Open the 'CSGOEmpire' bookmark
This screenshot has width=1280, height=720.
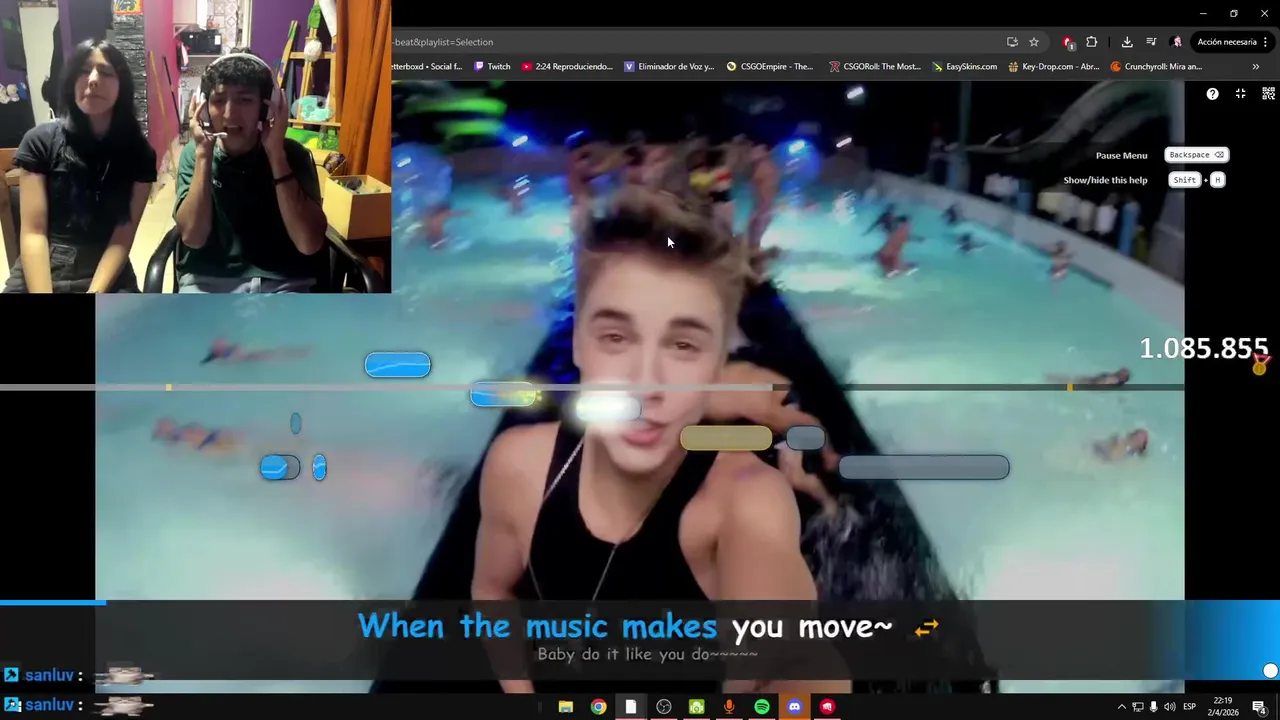point(770,67)
